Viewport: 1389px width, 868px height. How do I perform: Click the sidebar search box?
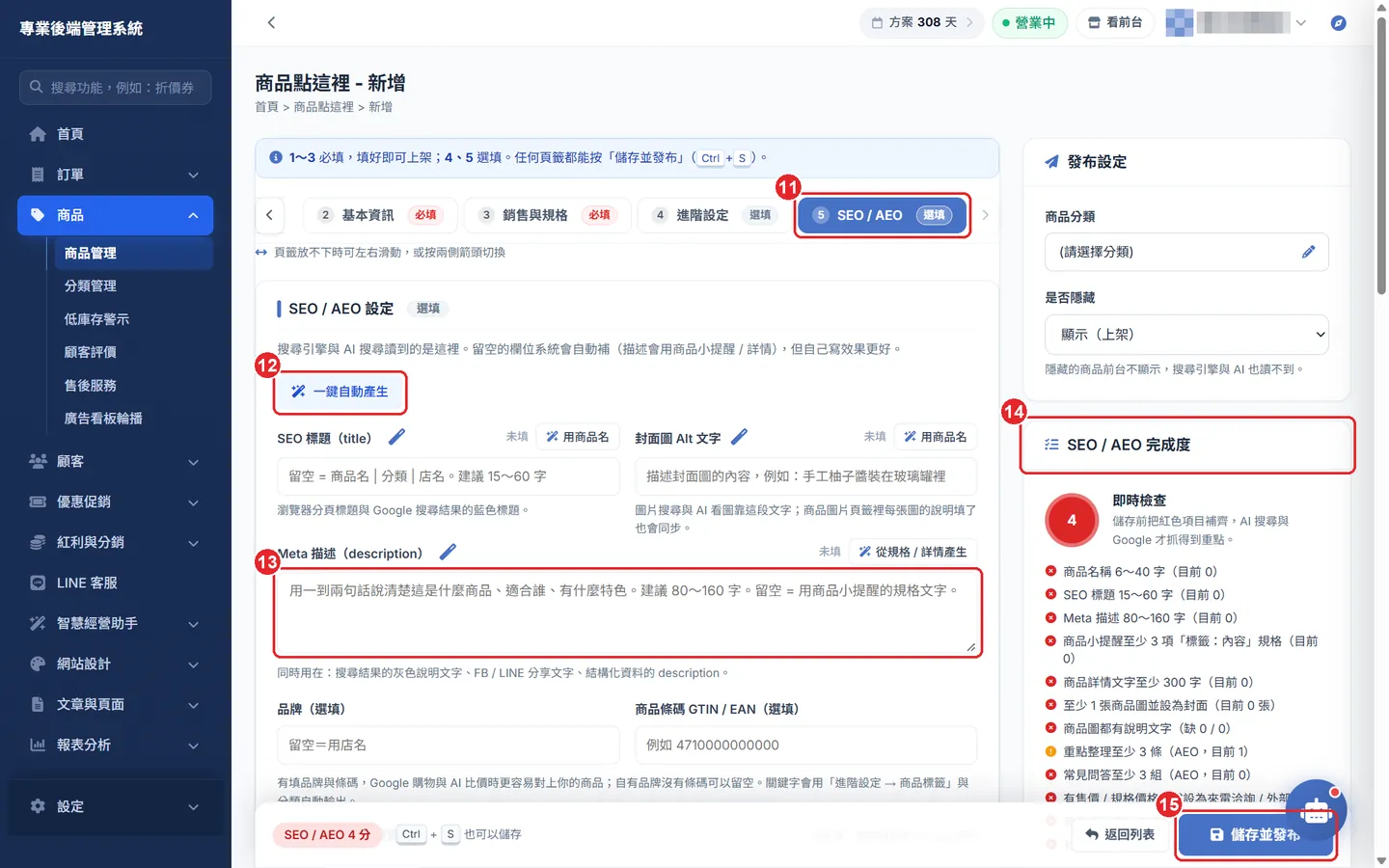(115, 87)
